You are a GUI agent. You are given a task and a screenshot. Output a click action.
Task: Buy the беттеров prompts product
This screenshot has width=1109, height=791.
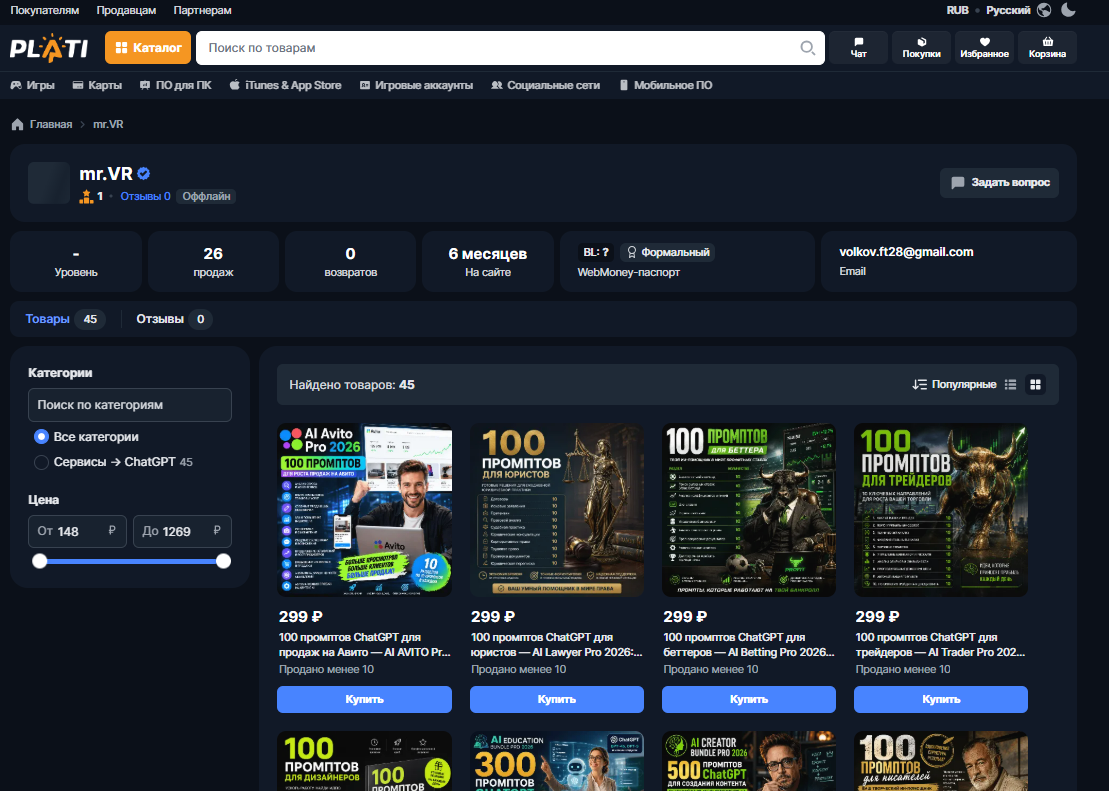pyautogui.click(x=749, y=699)
